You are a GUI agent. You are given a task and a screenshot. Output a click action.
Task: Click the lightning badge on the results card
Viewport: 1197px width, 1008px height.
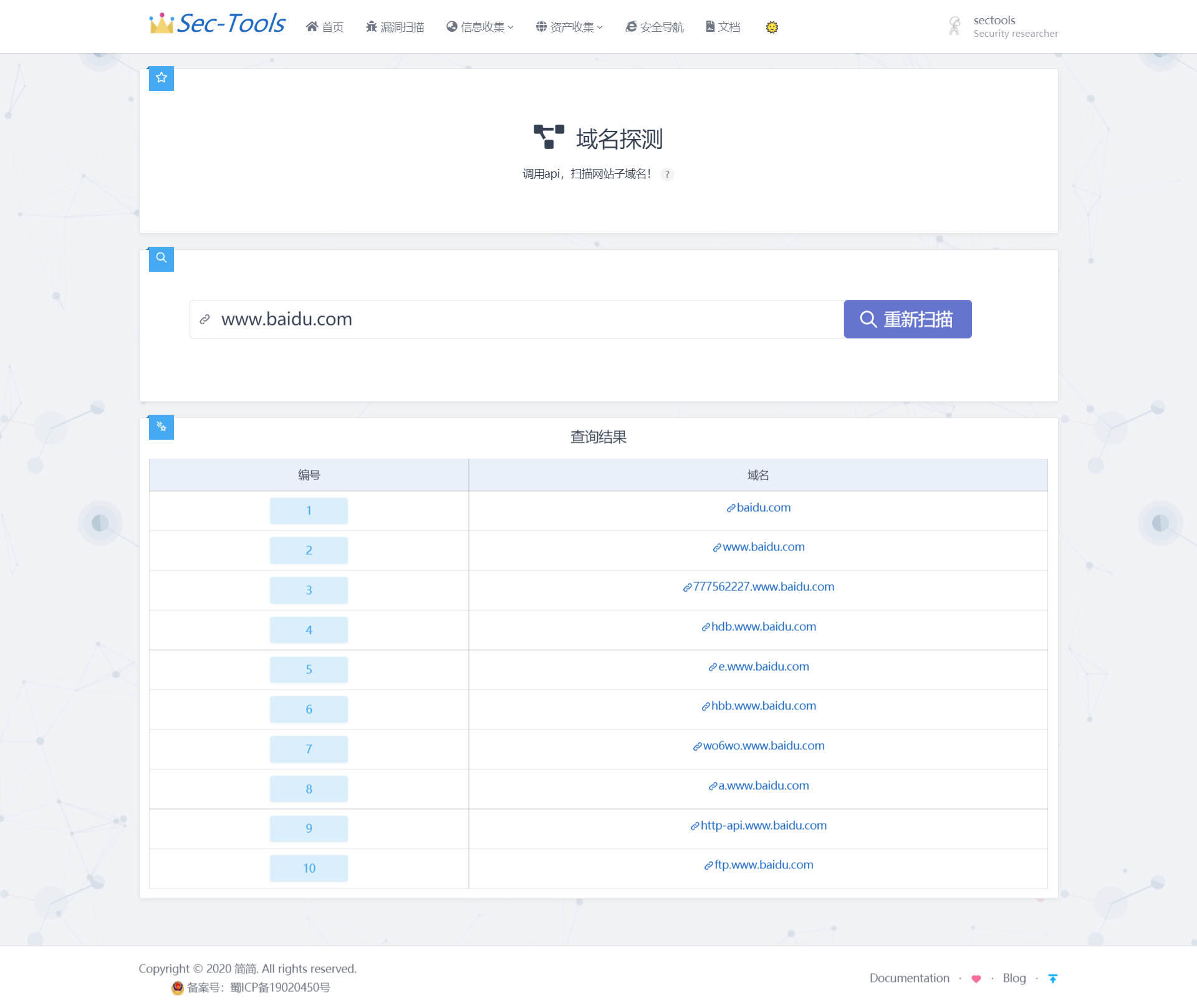click(161, 426)
